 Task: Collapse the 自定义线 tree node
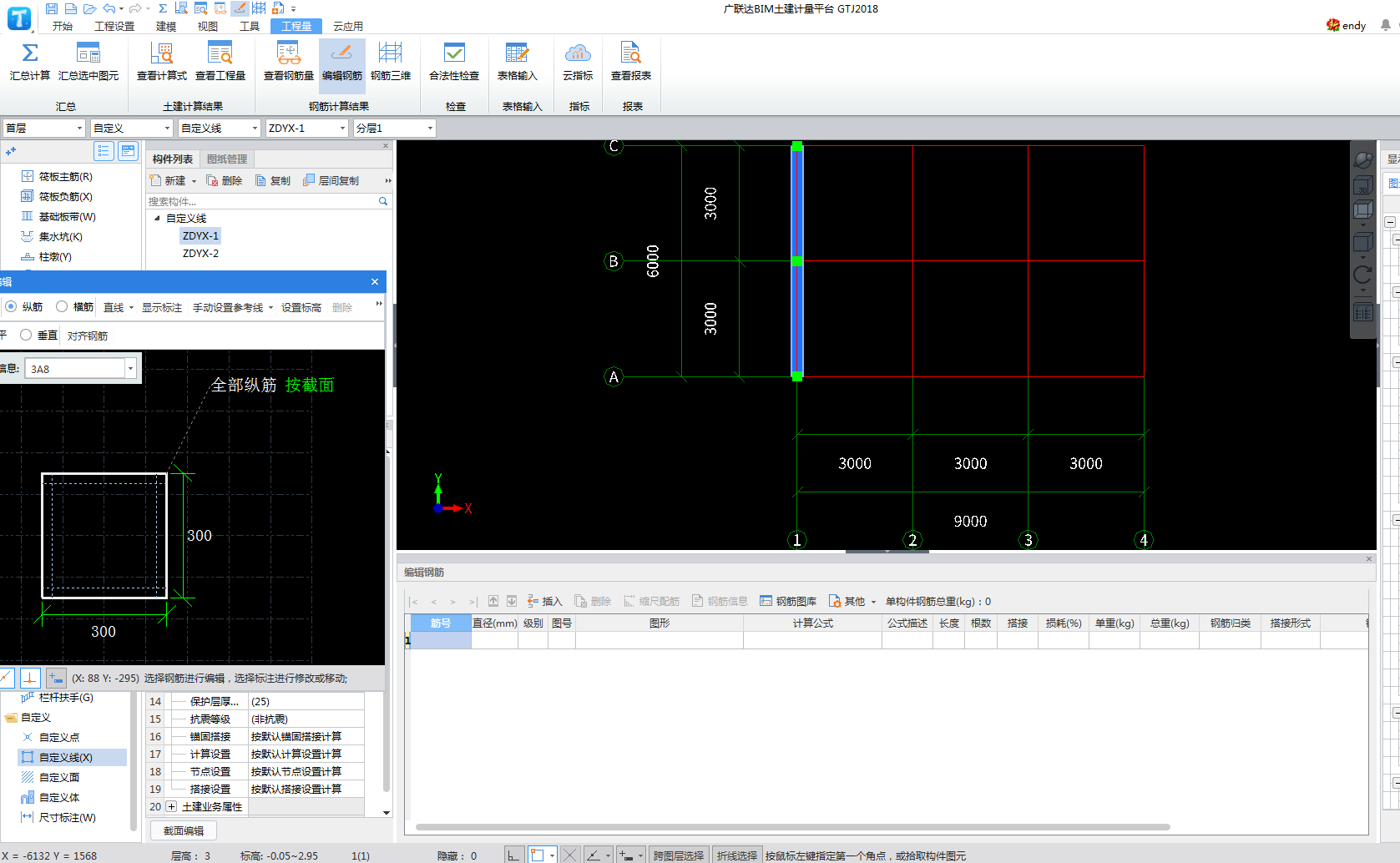click(x=157, y=218)
